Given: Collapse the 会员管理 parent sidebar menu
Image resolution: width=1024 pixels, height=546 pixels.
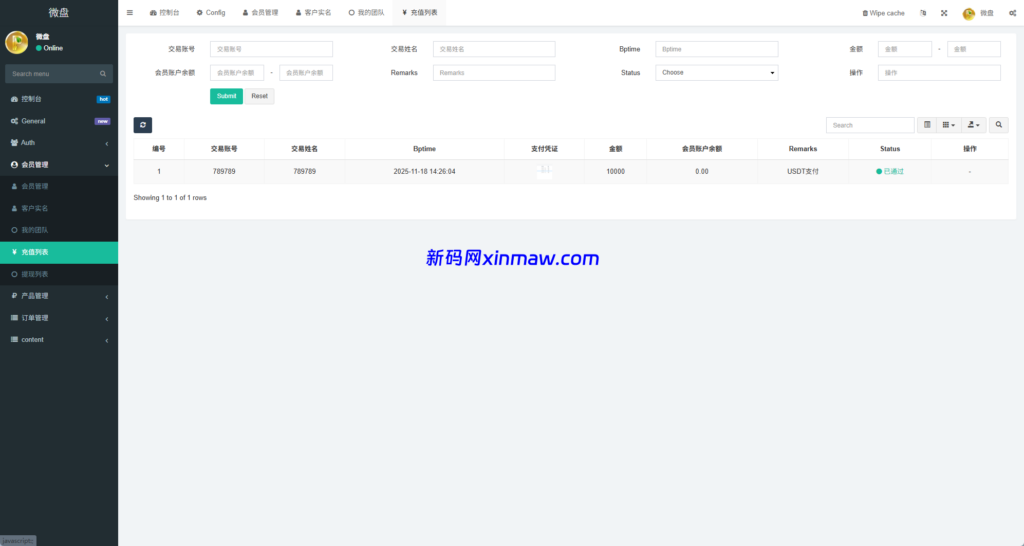Looking at the screenshot, I should point(59,165).
